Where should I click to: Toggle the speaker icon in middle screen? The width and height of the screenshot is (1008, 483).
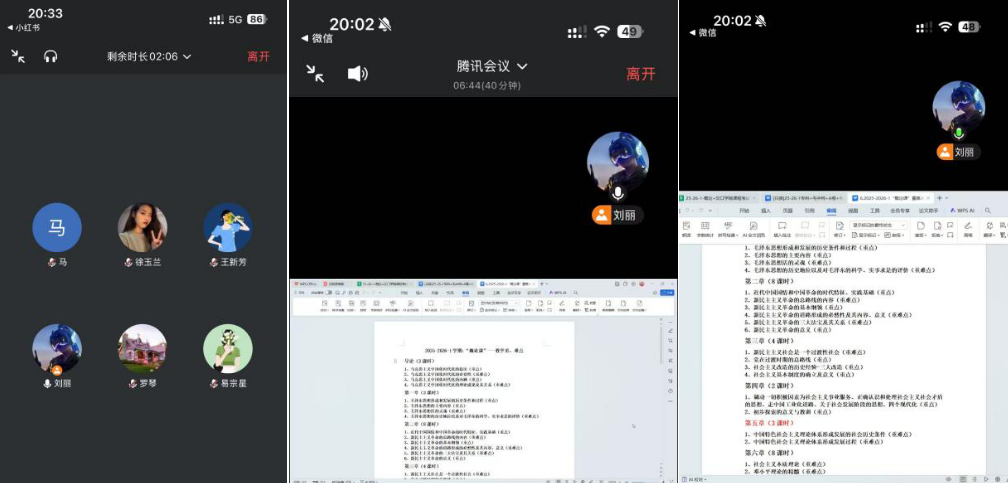pos(357,73)
